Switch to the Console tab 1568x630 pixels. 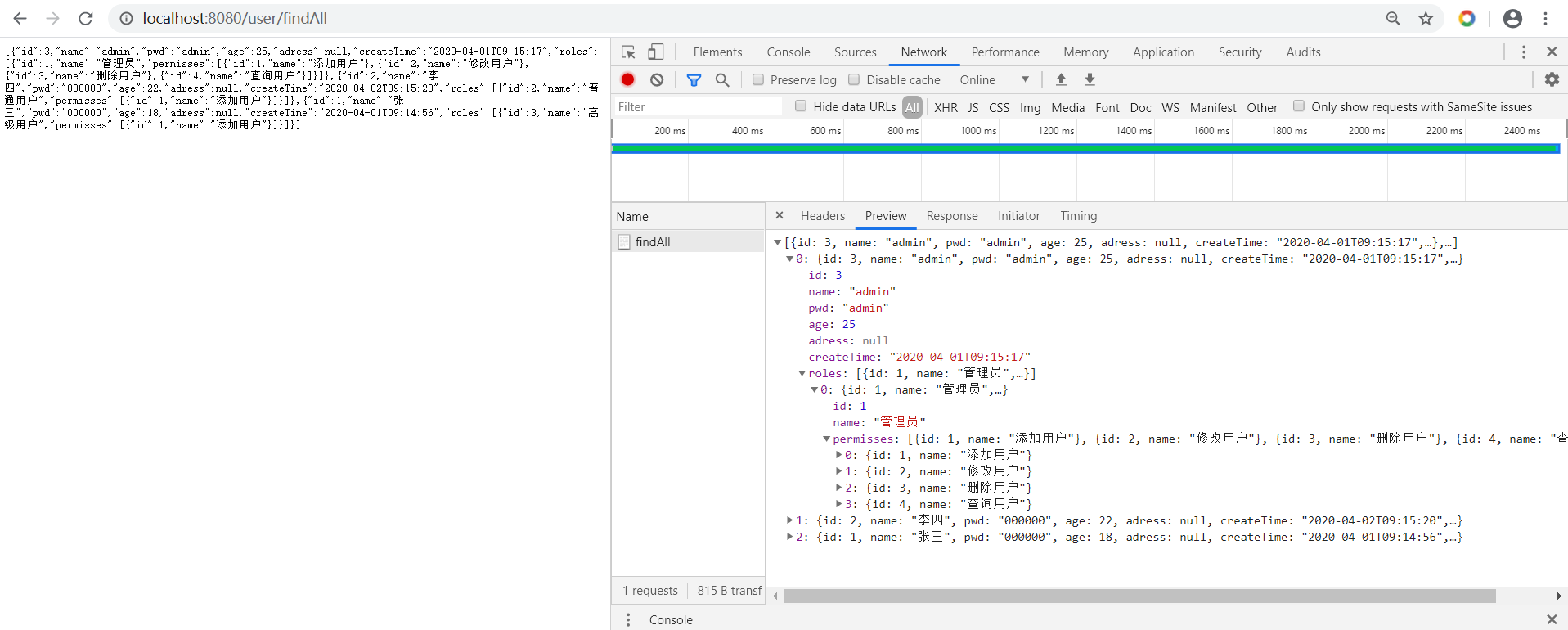pos(788,52)
